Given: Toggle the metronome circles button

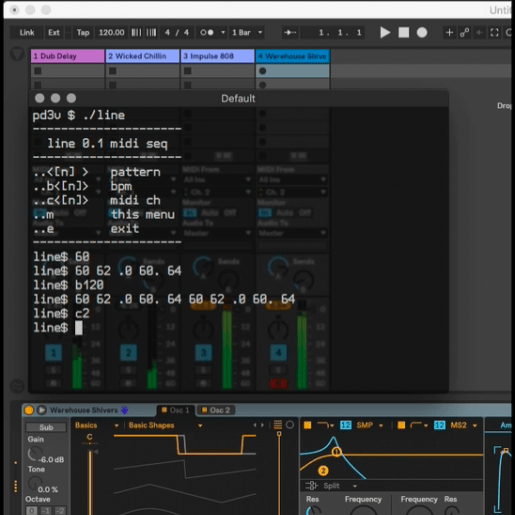Looking at the screenshot, I should coord(207,32).
